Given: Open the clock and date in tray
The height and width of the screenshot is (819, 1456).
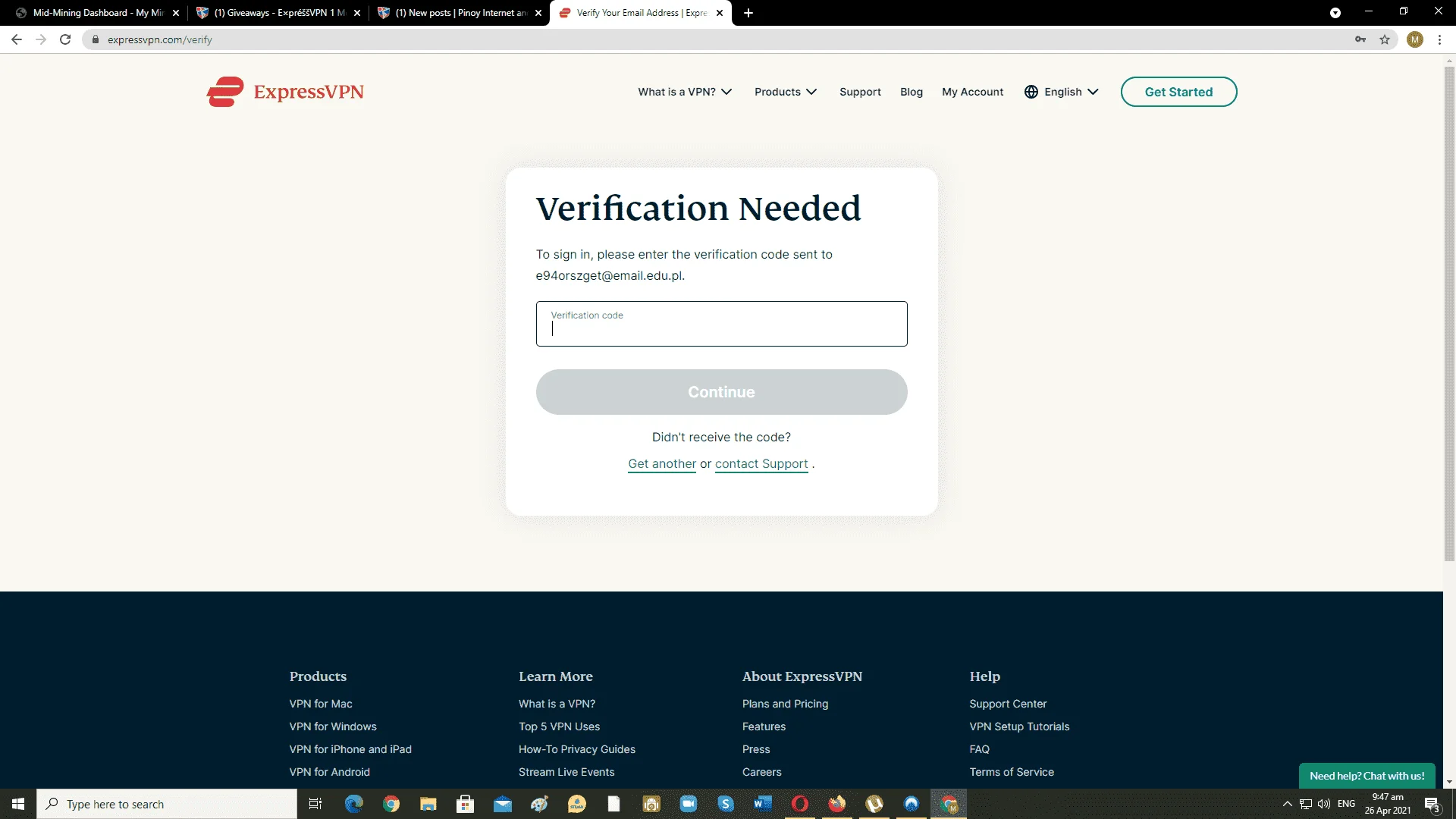Looking at the screenshot, I should (x=1388, y=804).
